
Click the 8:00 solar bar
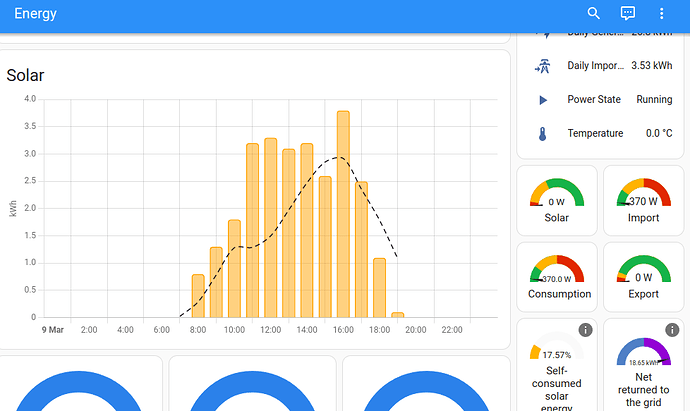(198, 296)
